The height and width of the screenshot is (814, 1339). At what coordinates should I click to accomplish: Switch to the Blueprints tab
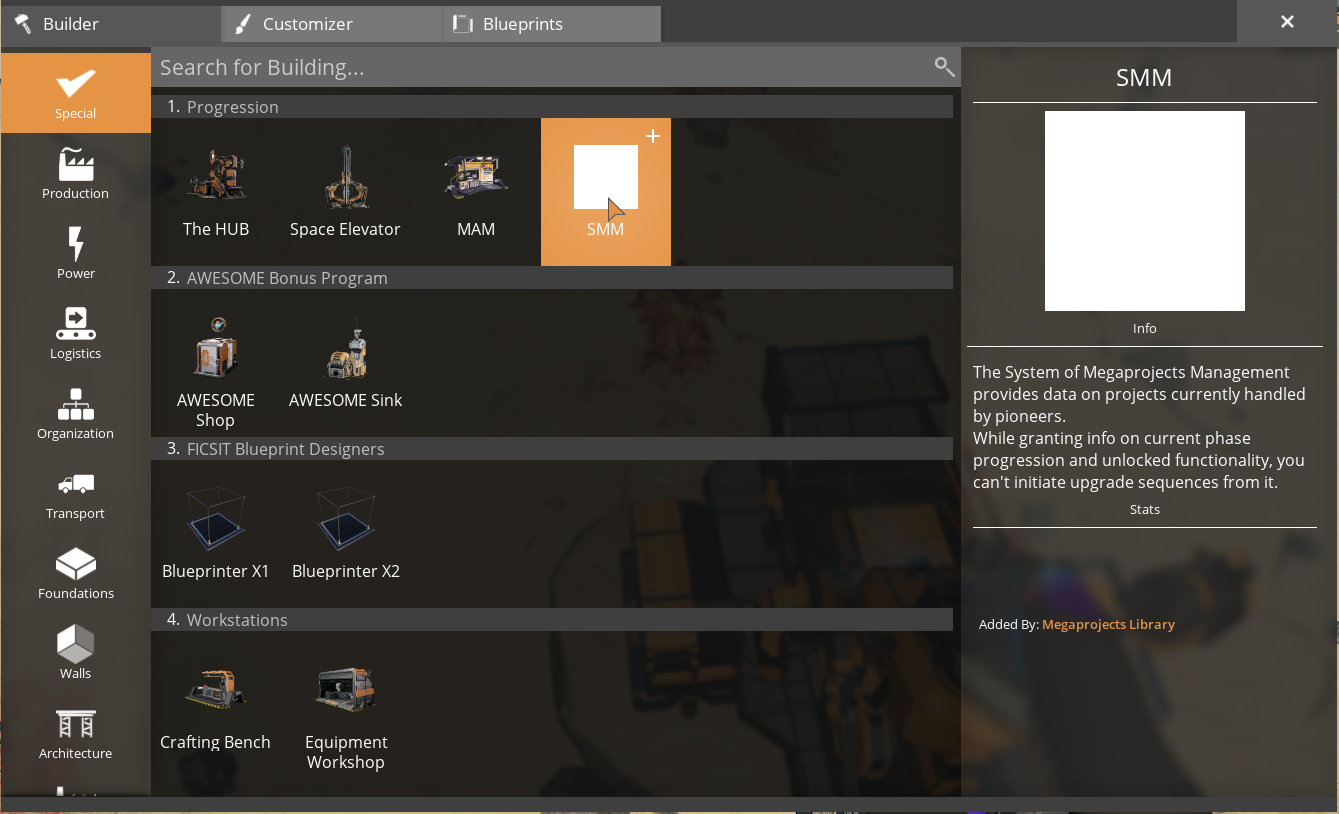click(x=551, y=24)
